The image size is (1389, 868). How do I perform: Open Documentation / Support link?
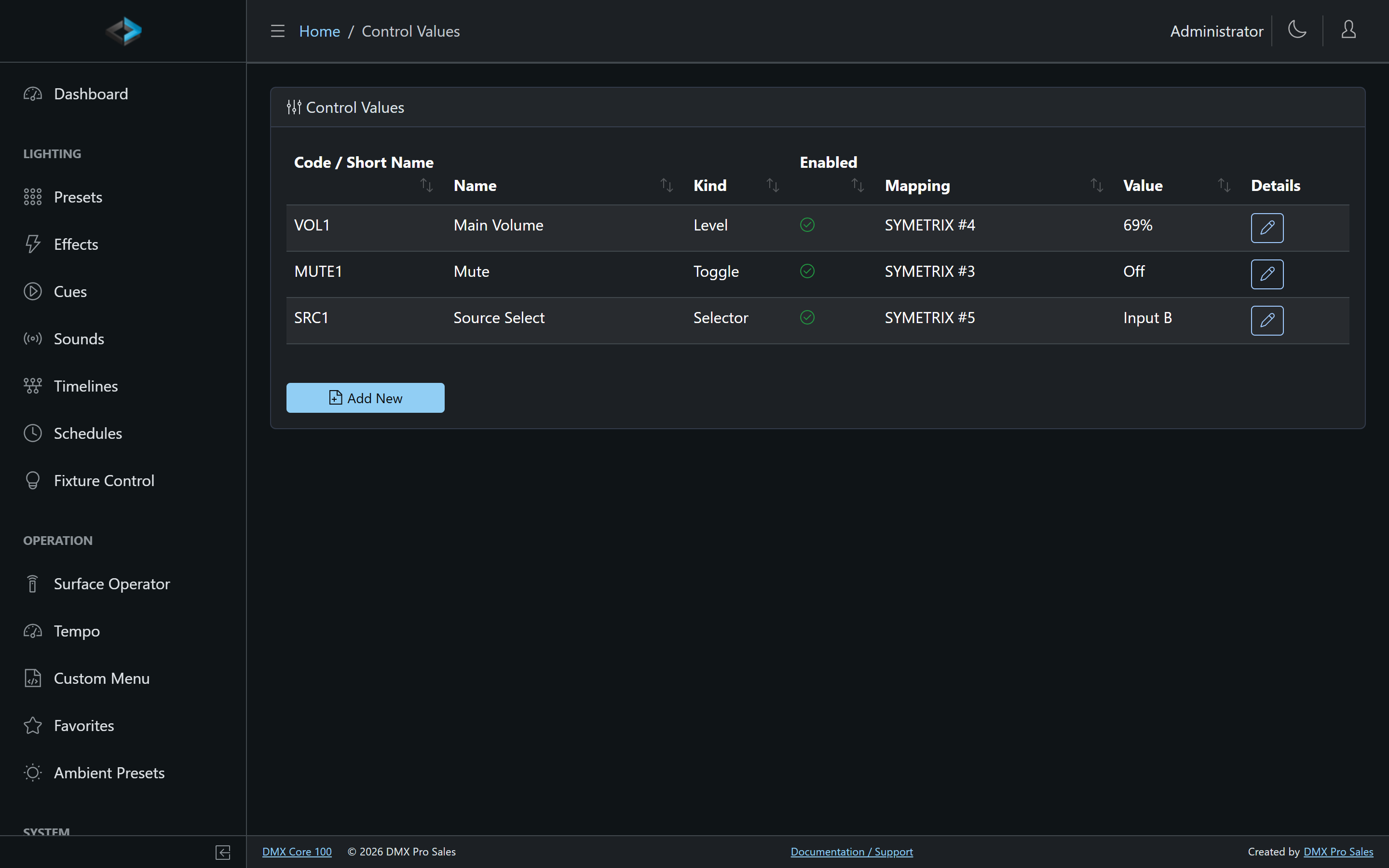coord(852,852)
